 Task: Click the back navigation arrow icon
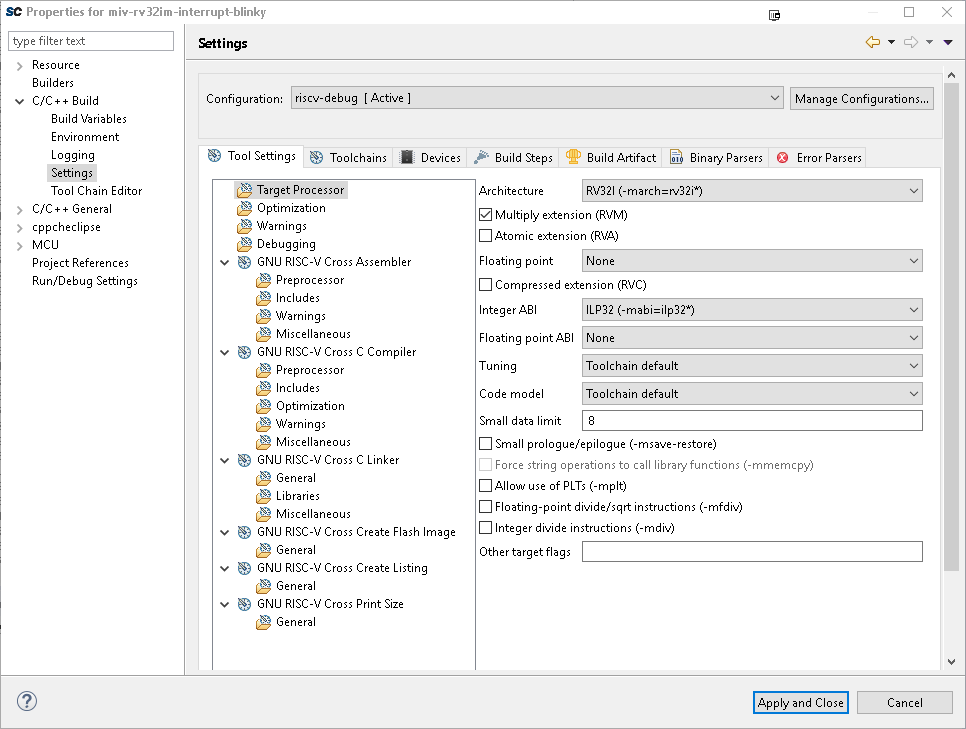click(873, 43)
